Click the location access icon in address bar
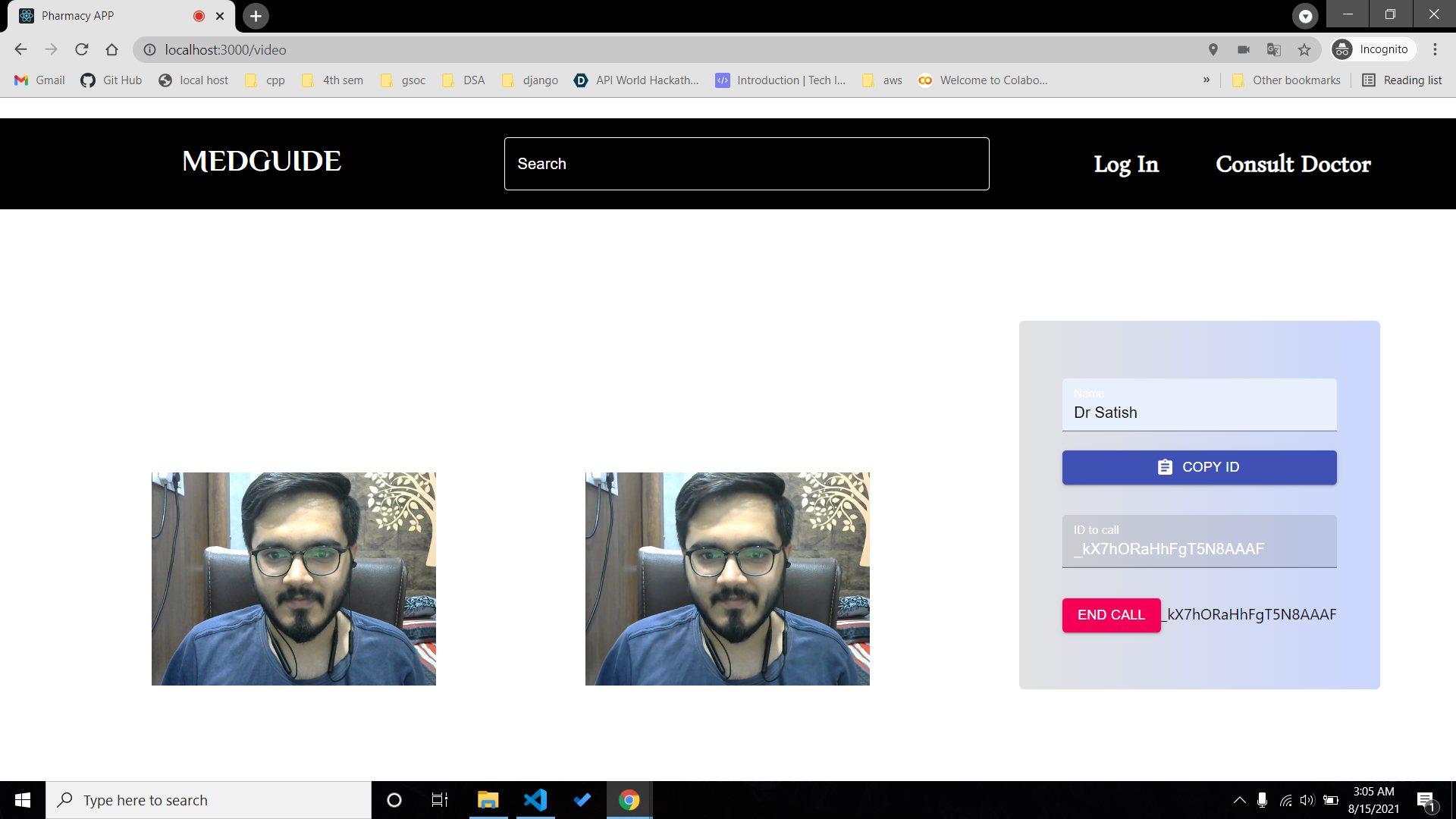The image size is (1456, 819). 1213,49
